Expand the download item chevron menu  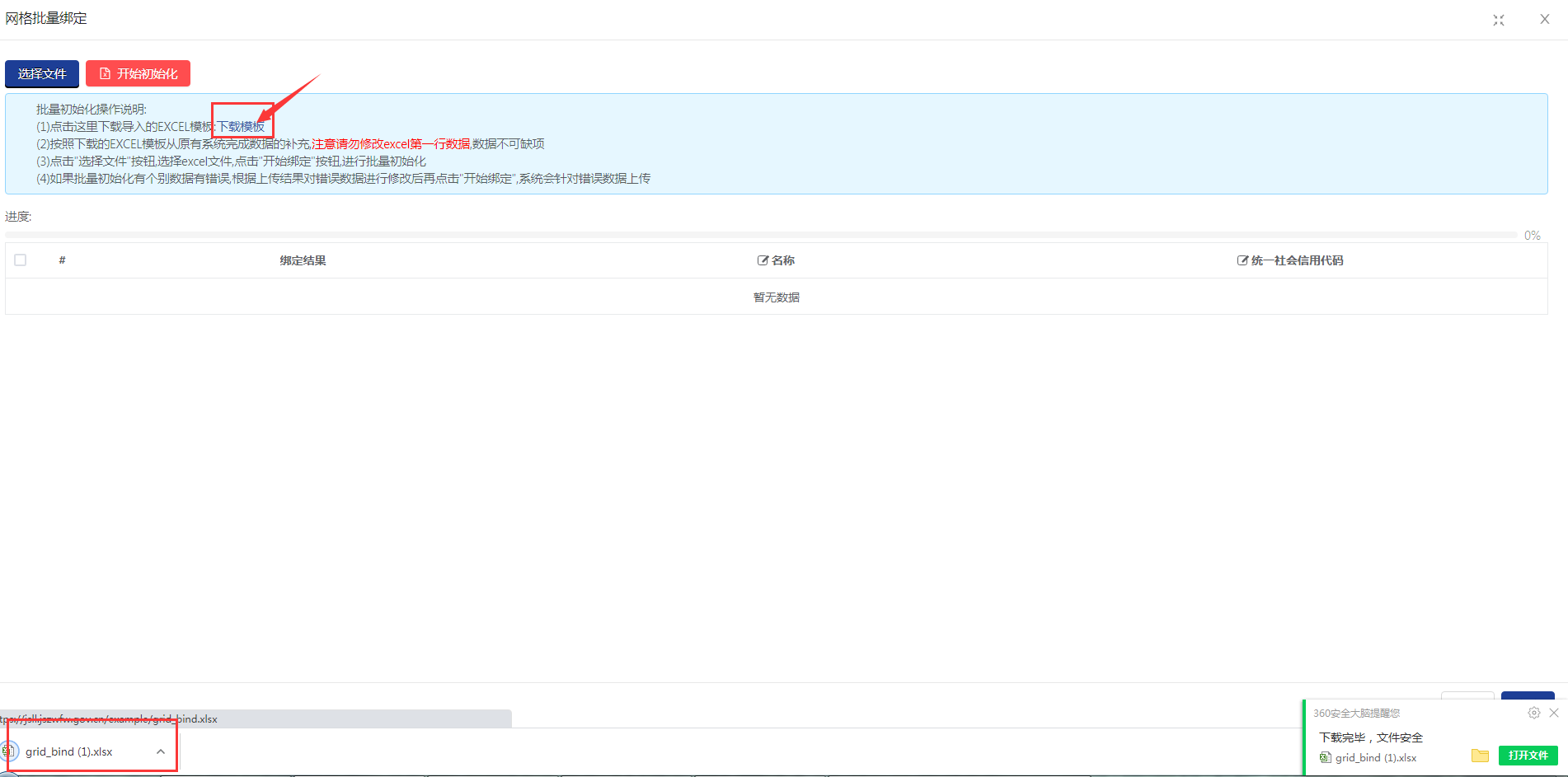[x=161, y=751]
